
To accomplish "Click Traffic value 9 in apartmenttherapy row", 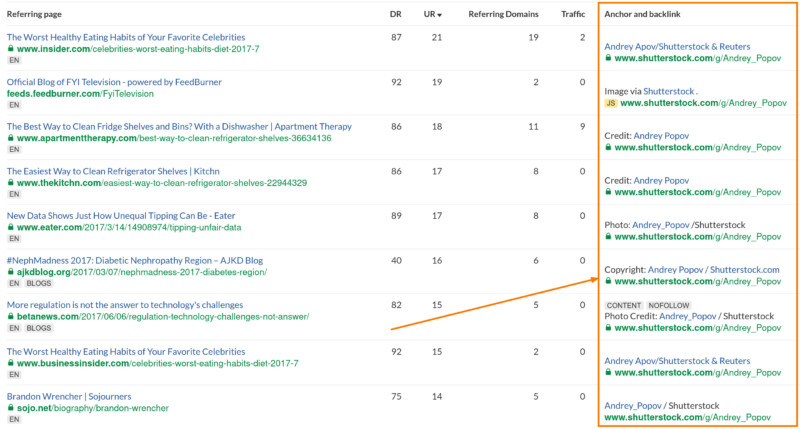I will click(x=582, y=127).
